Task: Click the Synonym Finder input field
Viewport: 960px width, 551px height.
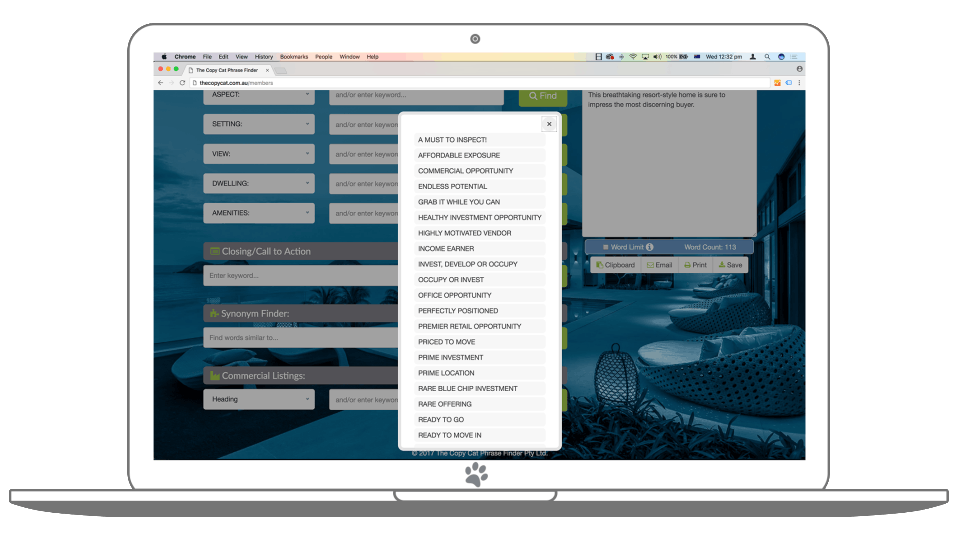Action: (301, 338)
